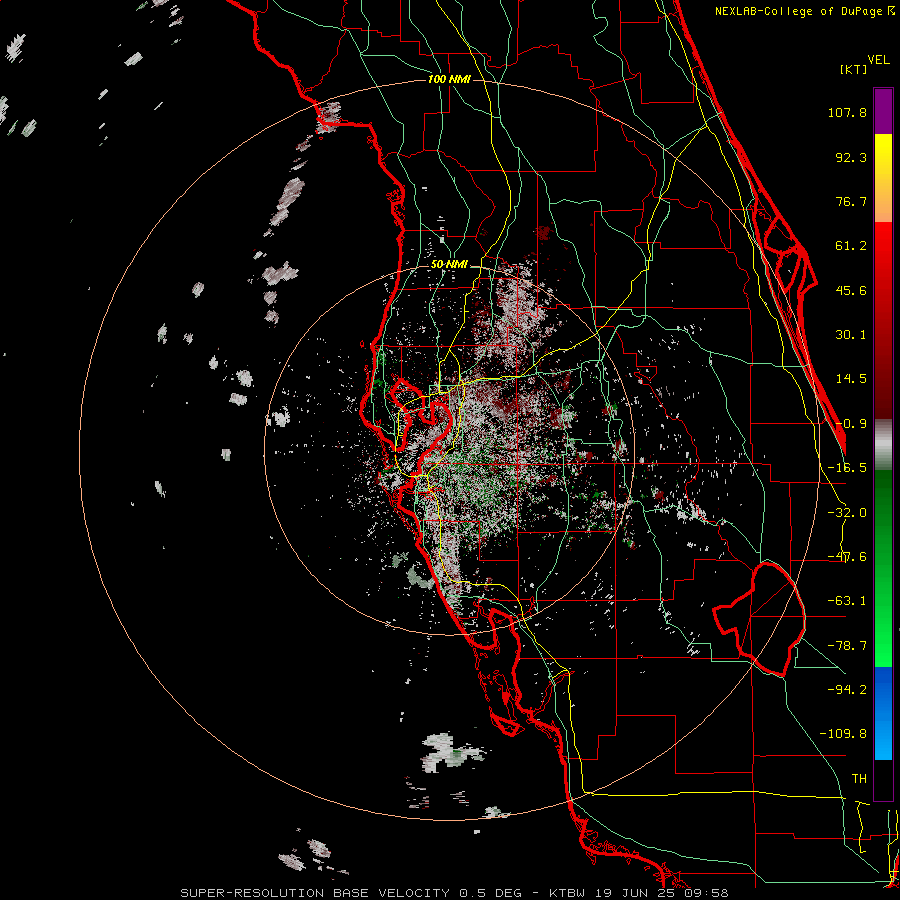Click the -78.7 velocity scale value

(x=847, y=646)
